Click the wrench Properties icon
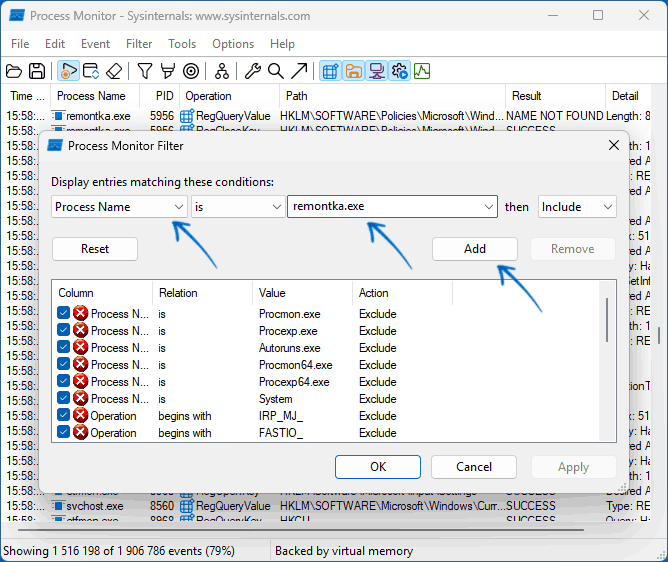Screen dimensions: 668x562 pyautogui.click(x=253, y=71)
